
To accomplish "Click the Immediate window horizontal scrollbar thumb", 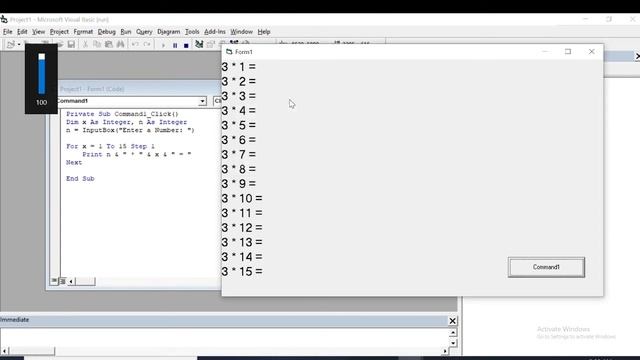I will tap(31, 351).
